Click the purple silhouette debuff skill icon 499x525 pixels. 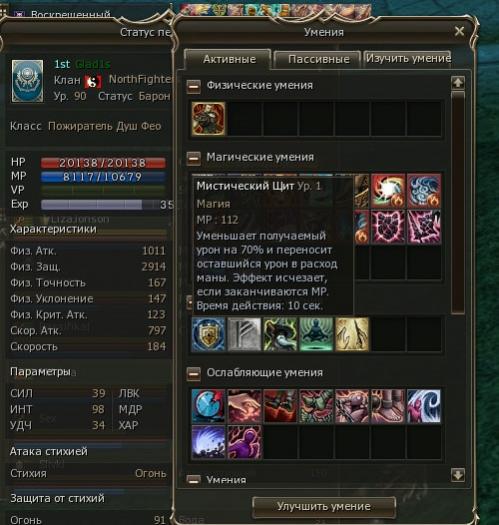click(x=244, y=442)
